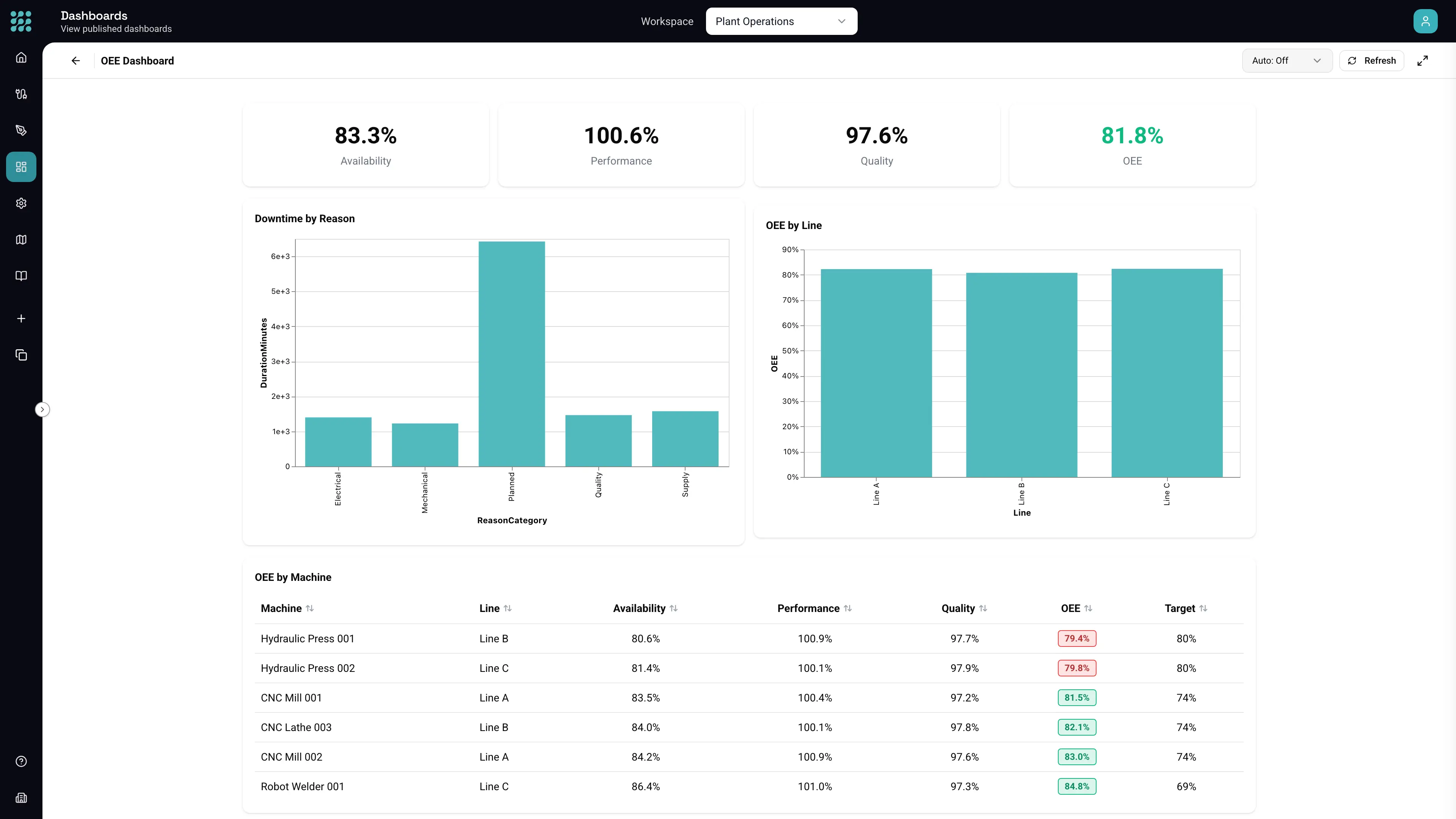
Task: Click the building organization sidebar icon
Action: (21, 798)
